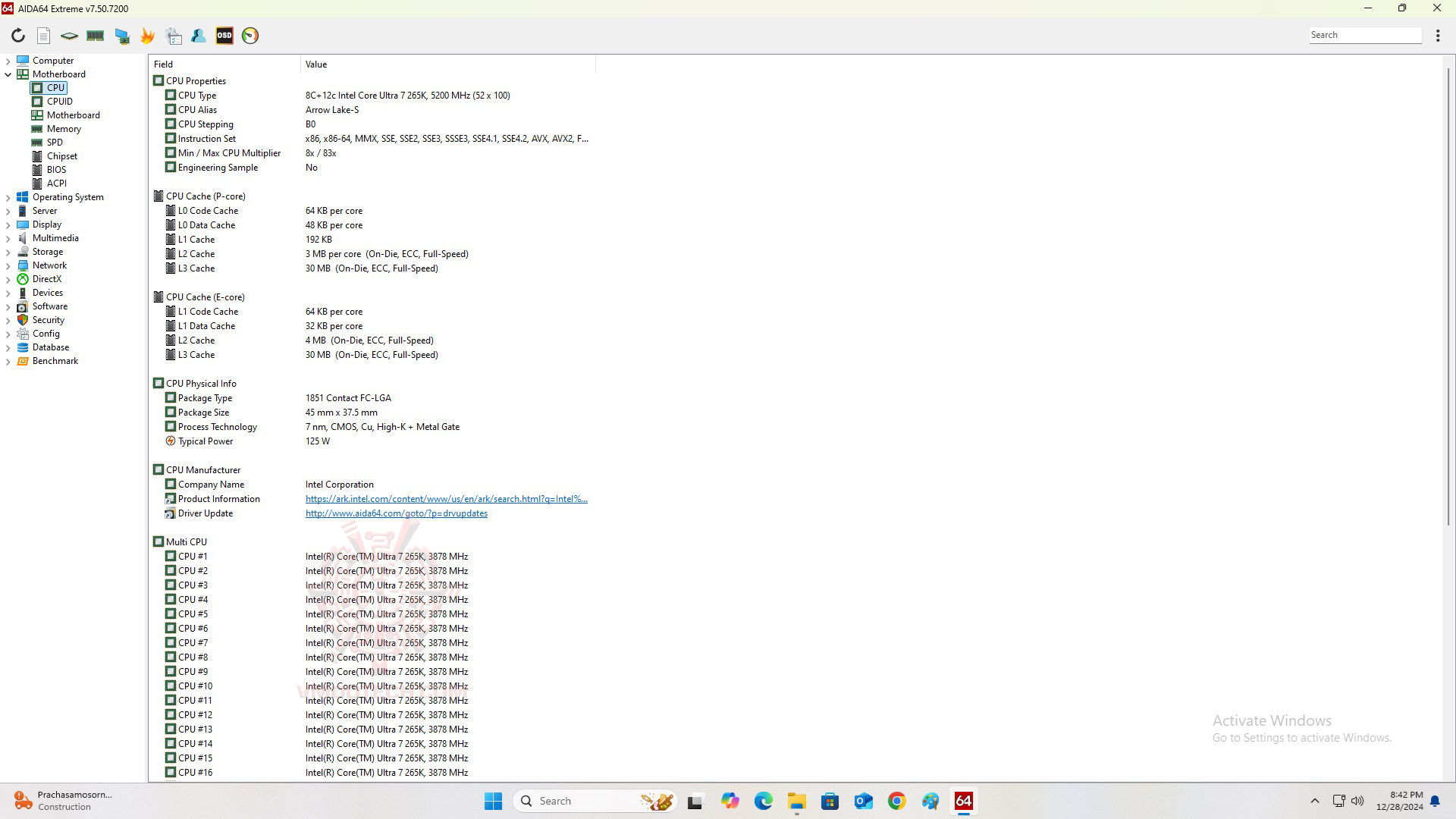Click the Refresh toolbar icon
The height and width of the screenshot is (819, 1456).
18,36
